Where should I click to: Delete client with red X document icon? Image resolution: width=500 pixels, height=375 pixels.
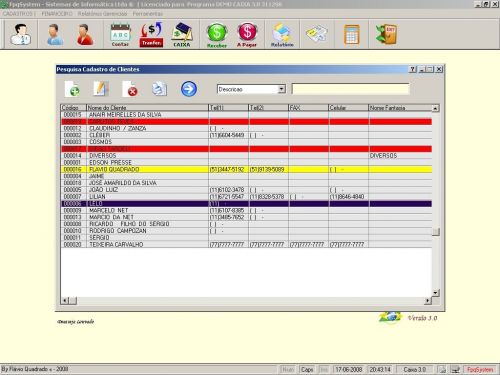tap(130, 89)
